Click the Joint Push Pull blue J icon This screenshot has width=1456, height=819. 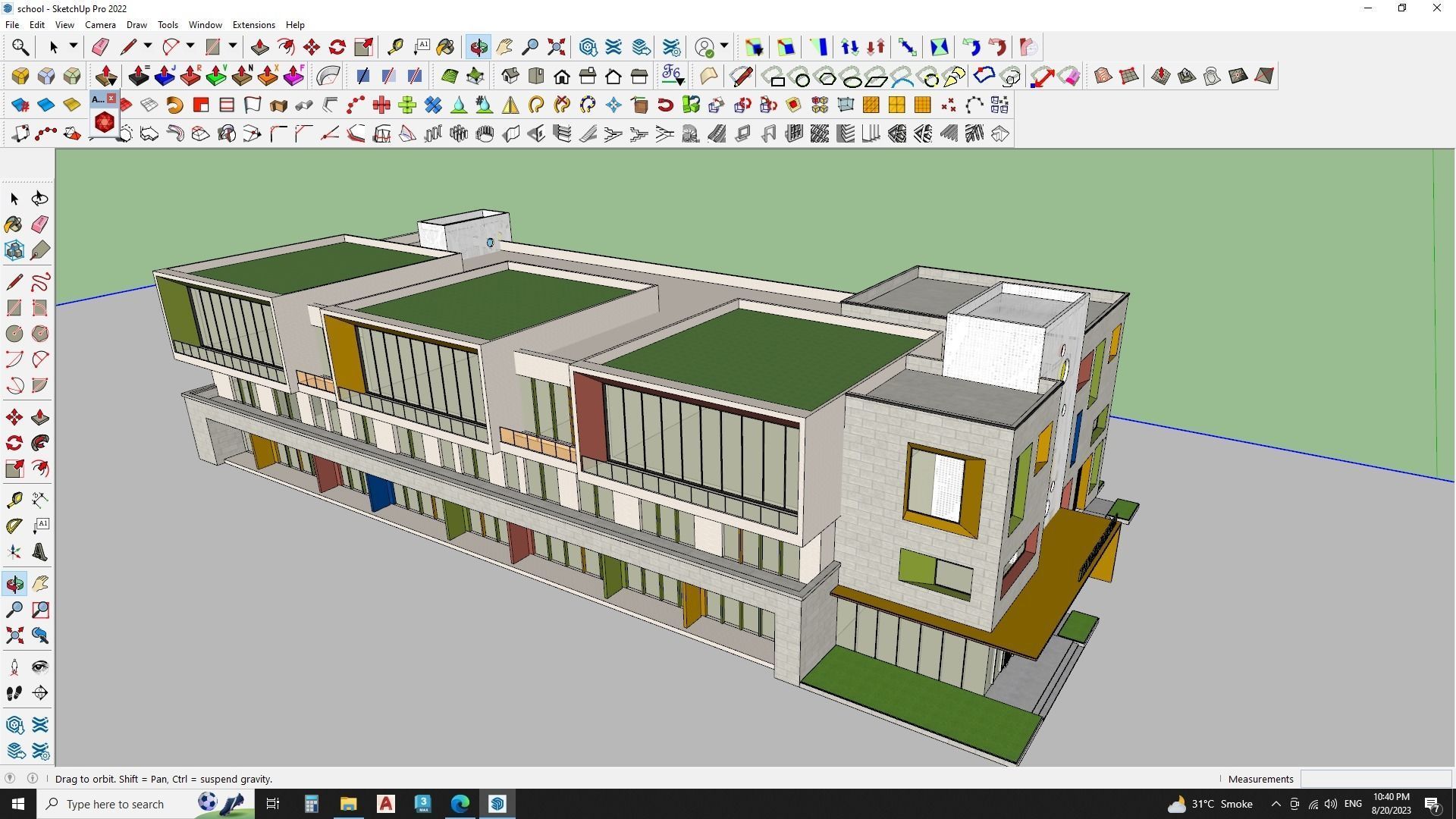pos(165,76)
